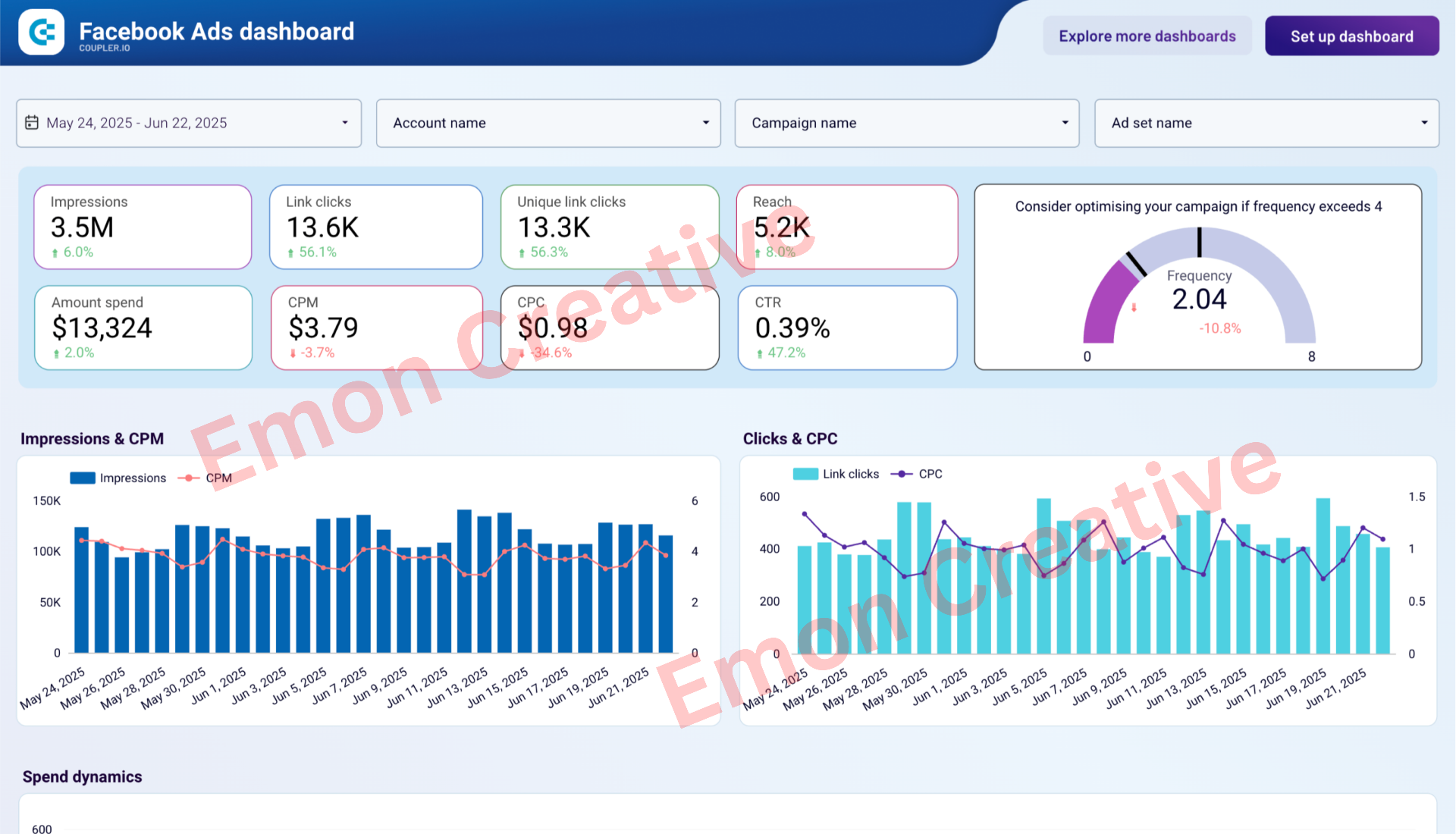Image resolution: width=1456 pixels, height=834 pixels.
Task: Click the Facebook Ads dashboard title
Action: coord(216,31)
